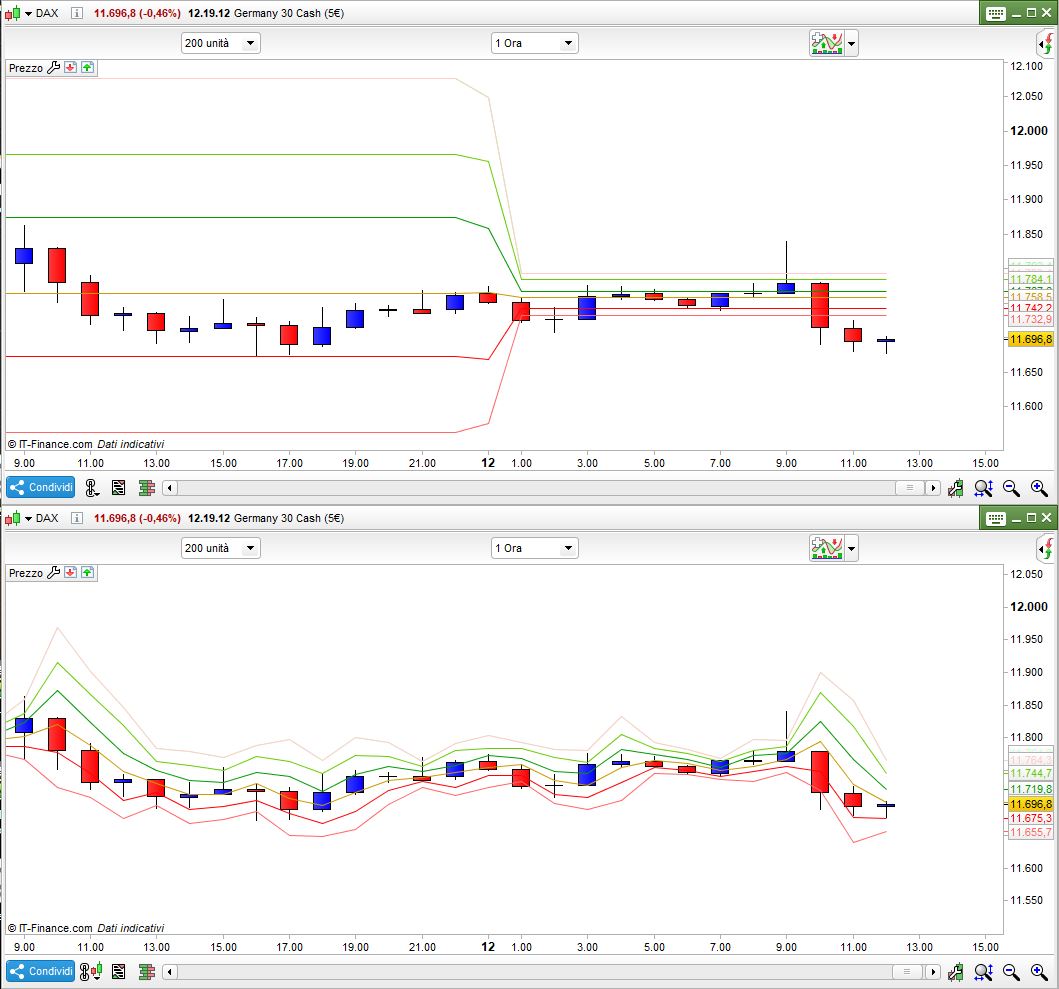Click scroll-left arrow in top chart scrollbar

tap(170, 488)
